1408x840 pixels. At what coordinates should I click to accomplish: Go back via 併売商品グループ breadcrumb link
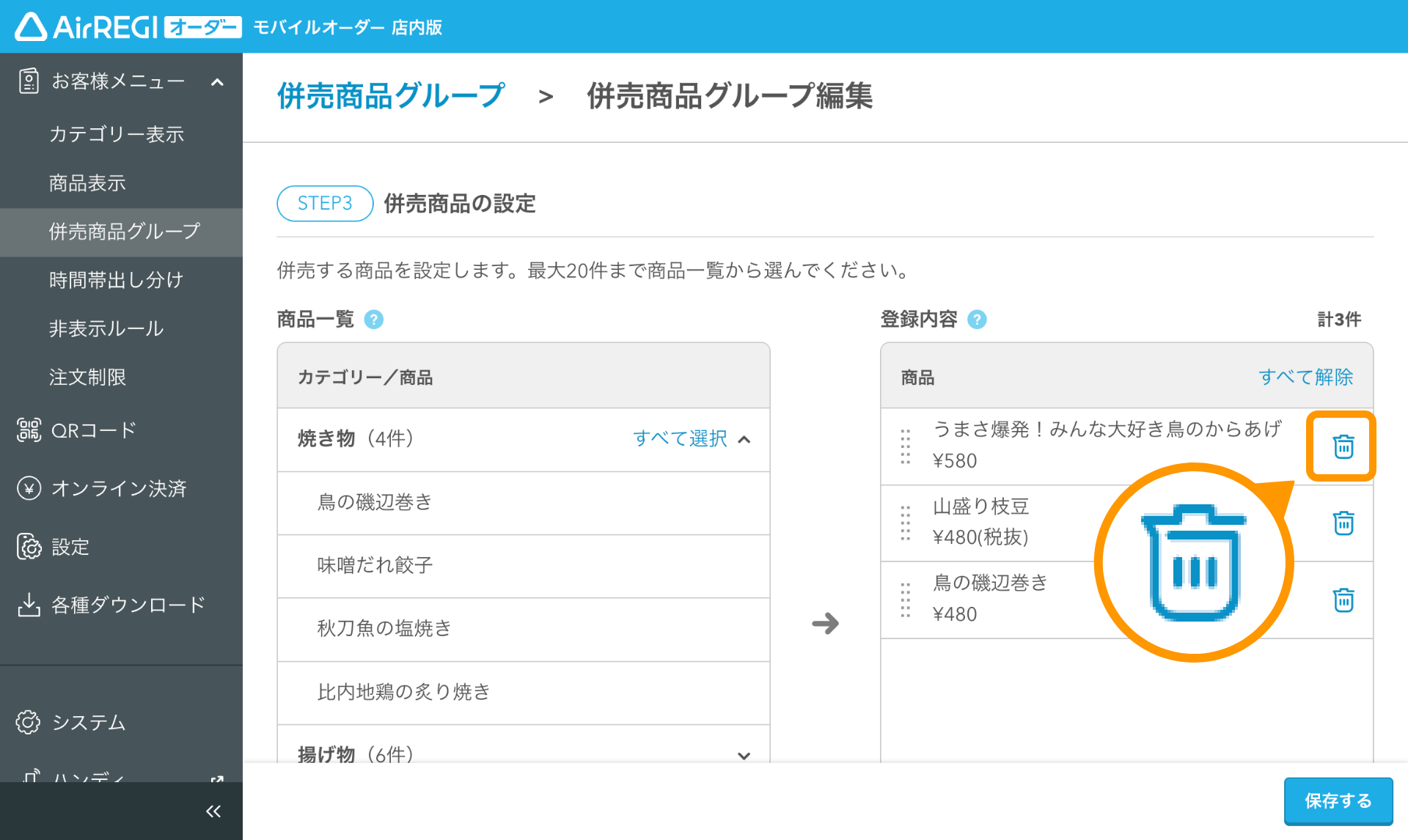pos(391,96)
